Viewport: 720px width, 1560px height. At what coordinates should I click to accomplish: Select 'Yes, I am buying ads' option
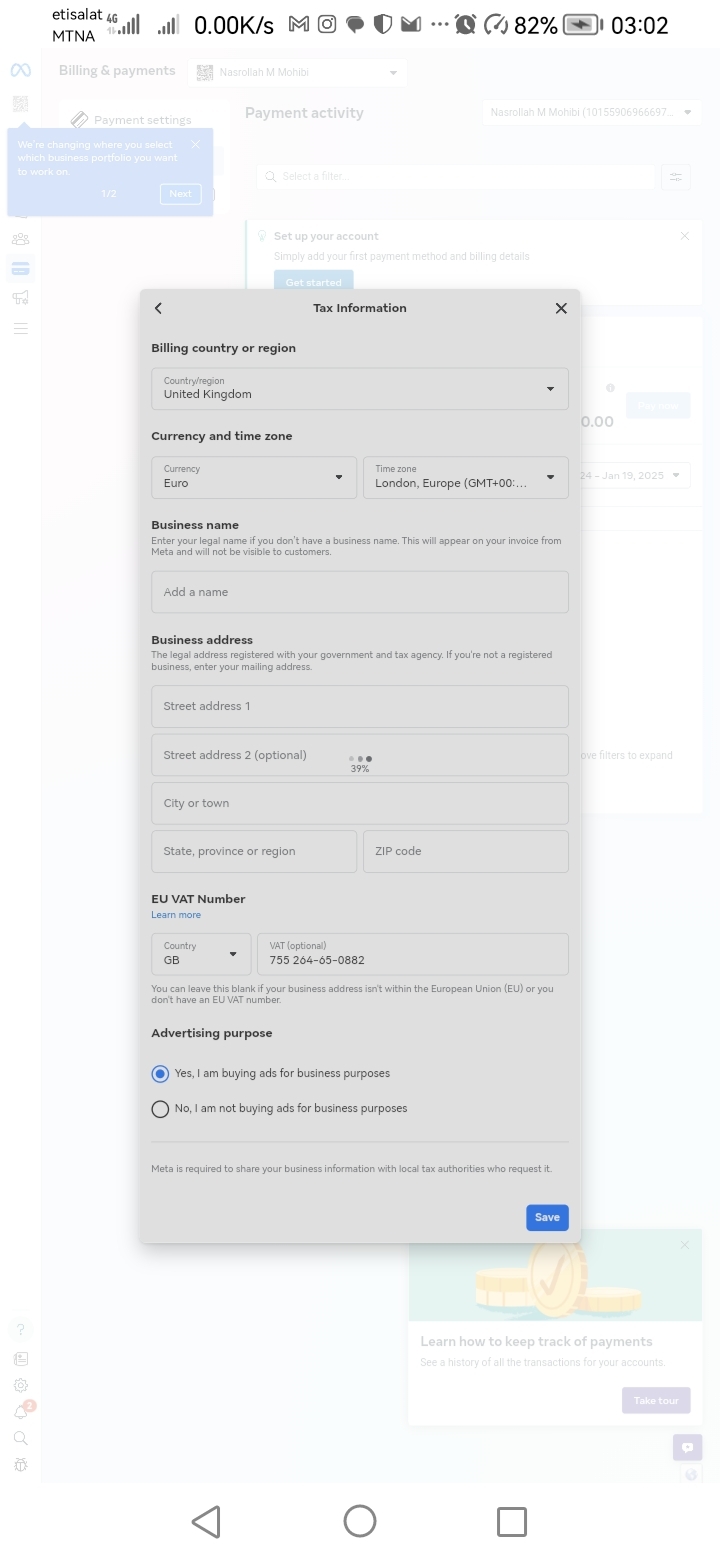(x=160, y=1074)
